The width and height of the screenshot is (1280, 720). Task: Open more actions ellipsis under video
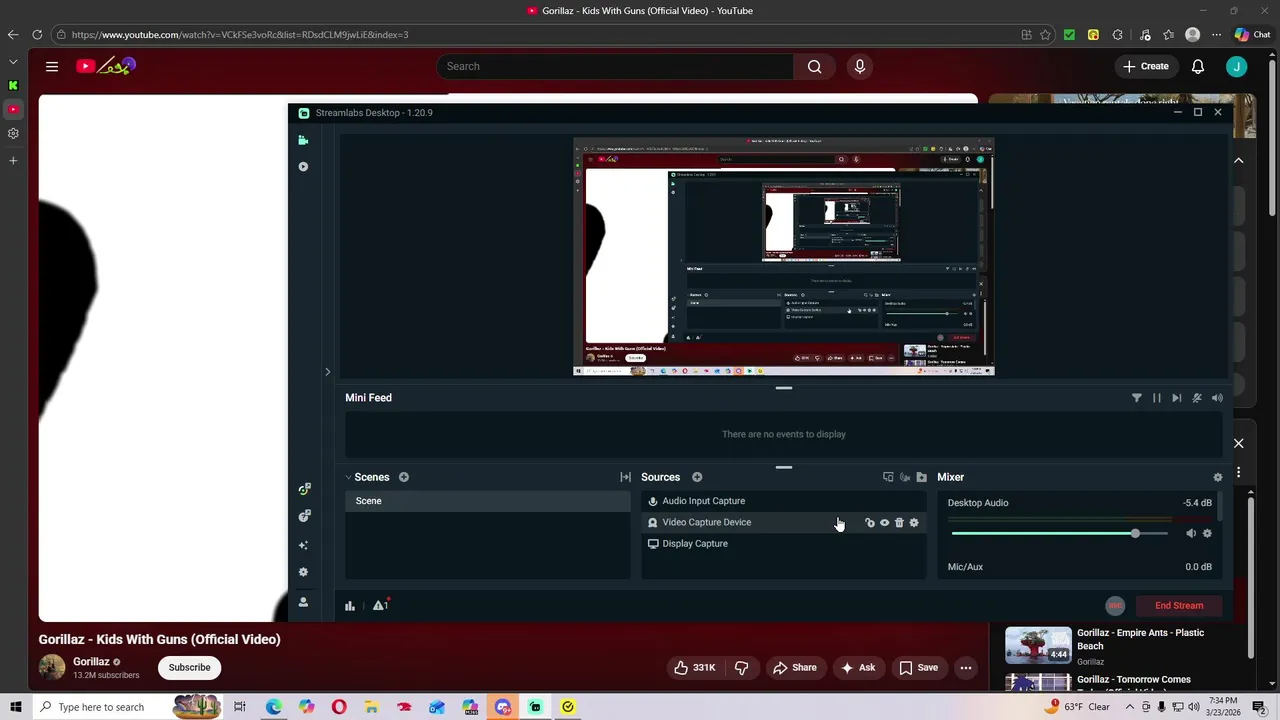(x=966, y=668)
